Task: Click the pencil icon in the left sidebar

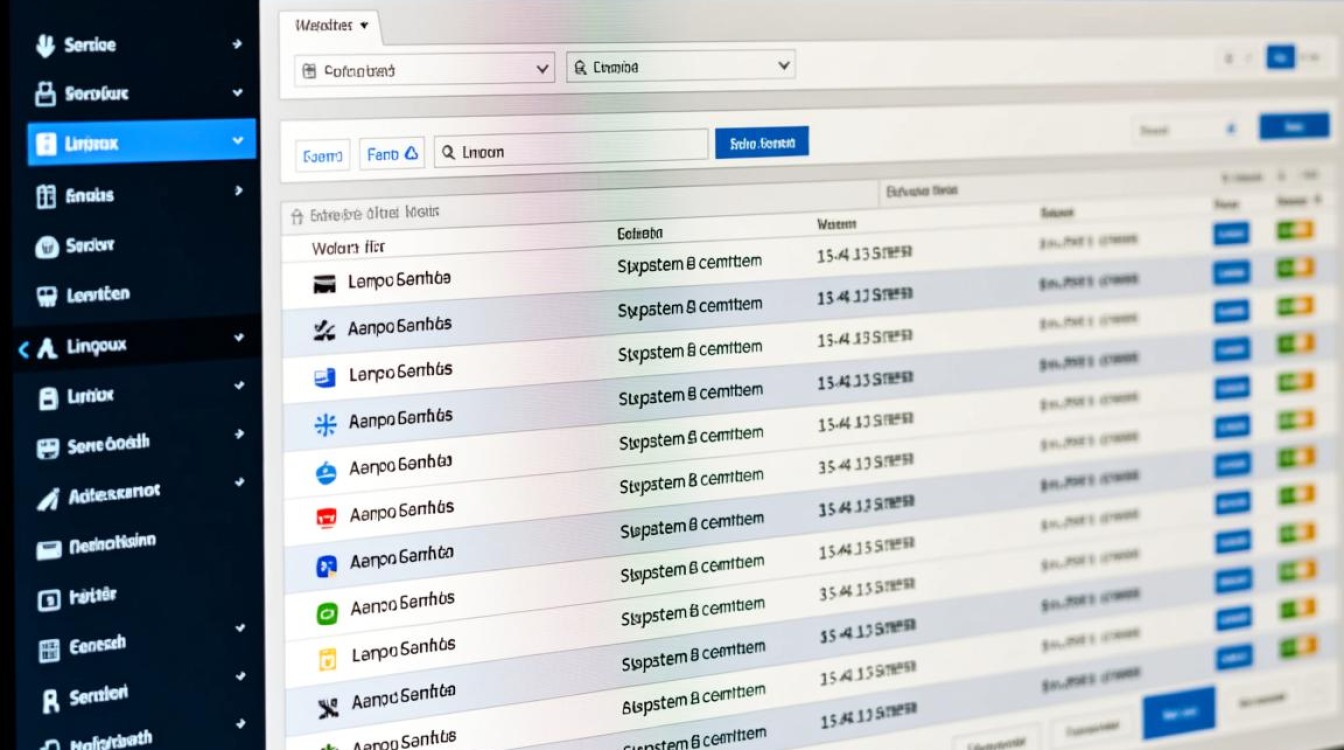Action: pyautogui.click(x=47, y=498)
